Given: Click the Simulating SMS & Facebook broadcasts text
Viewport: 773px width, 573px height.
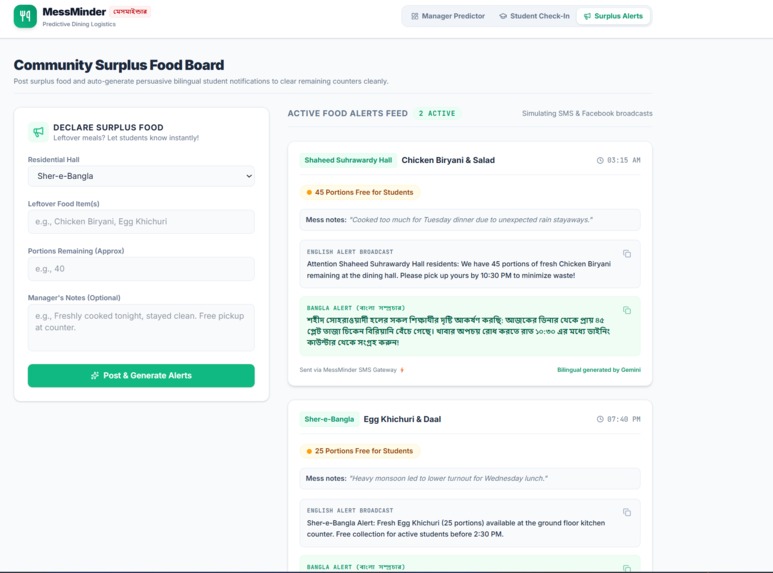Looking at the screenshot, I should [x=587, y=113].
